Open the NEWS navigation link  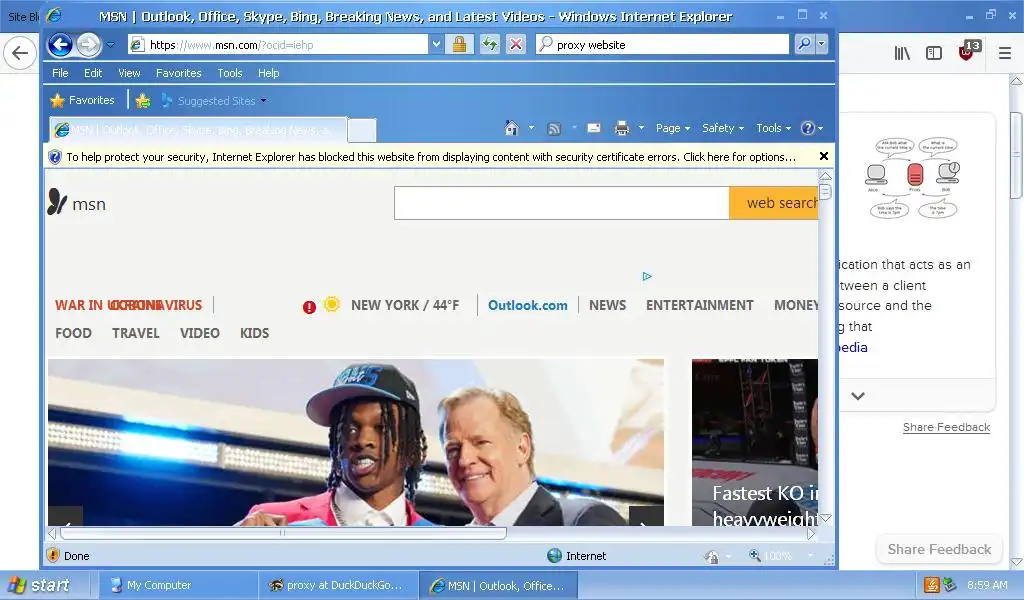point(607,306)
